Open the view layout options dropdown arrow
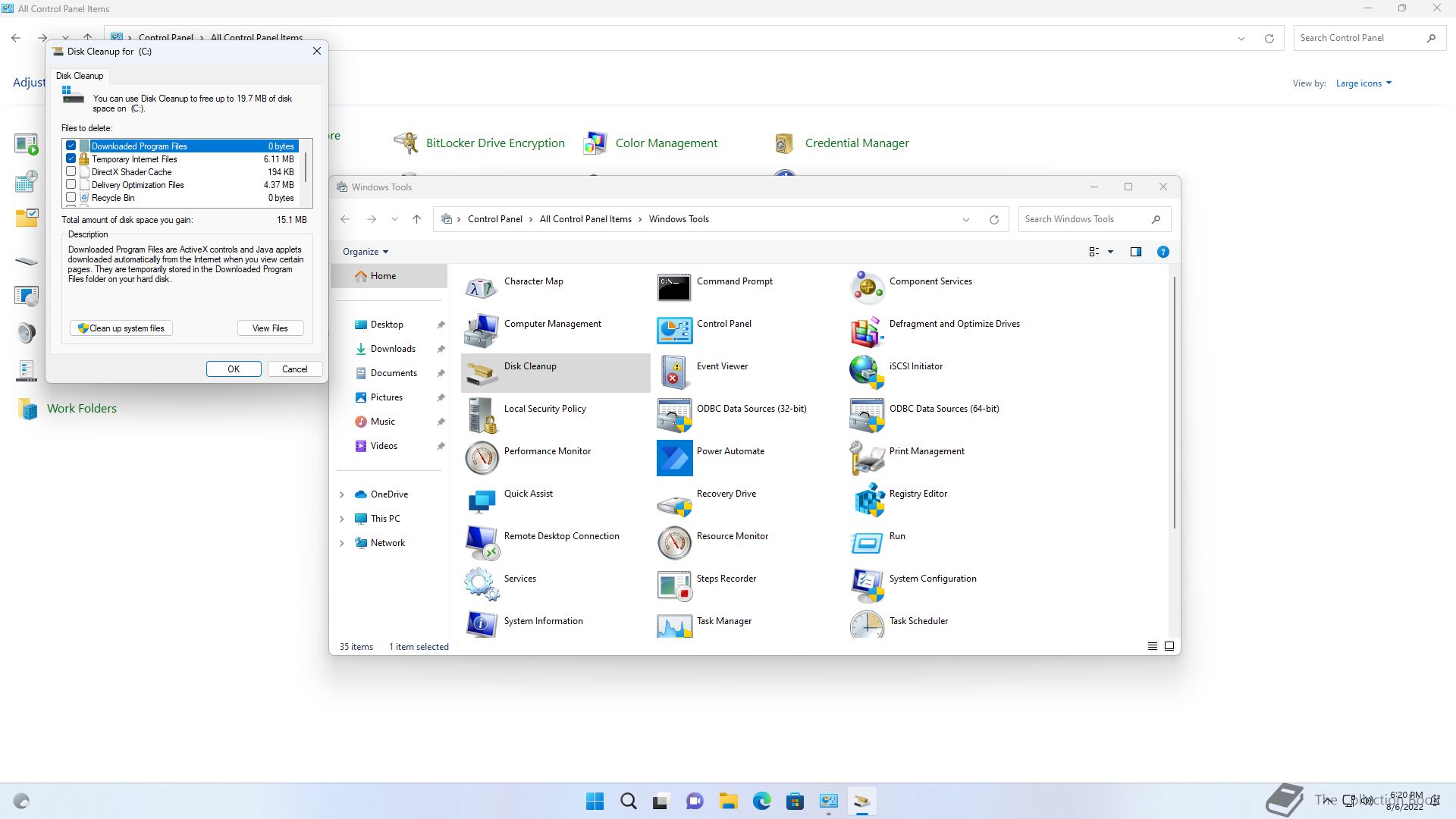This screenshot has height=819, width=1456. coord(1110,252)
